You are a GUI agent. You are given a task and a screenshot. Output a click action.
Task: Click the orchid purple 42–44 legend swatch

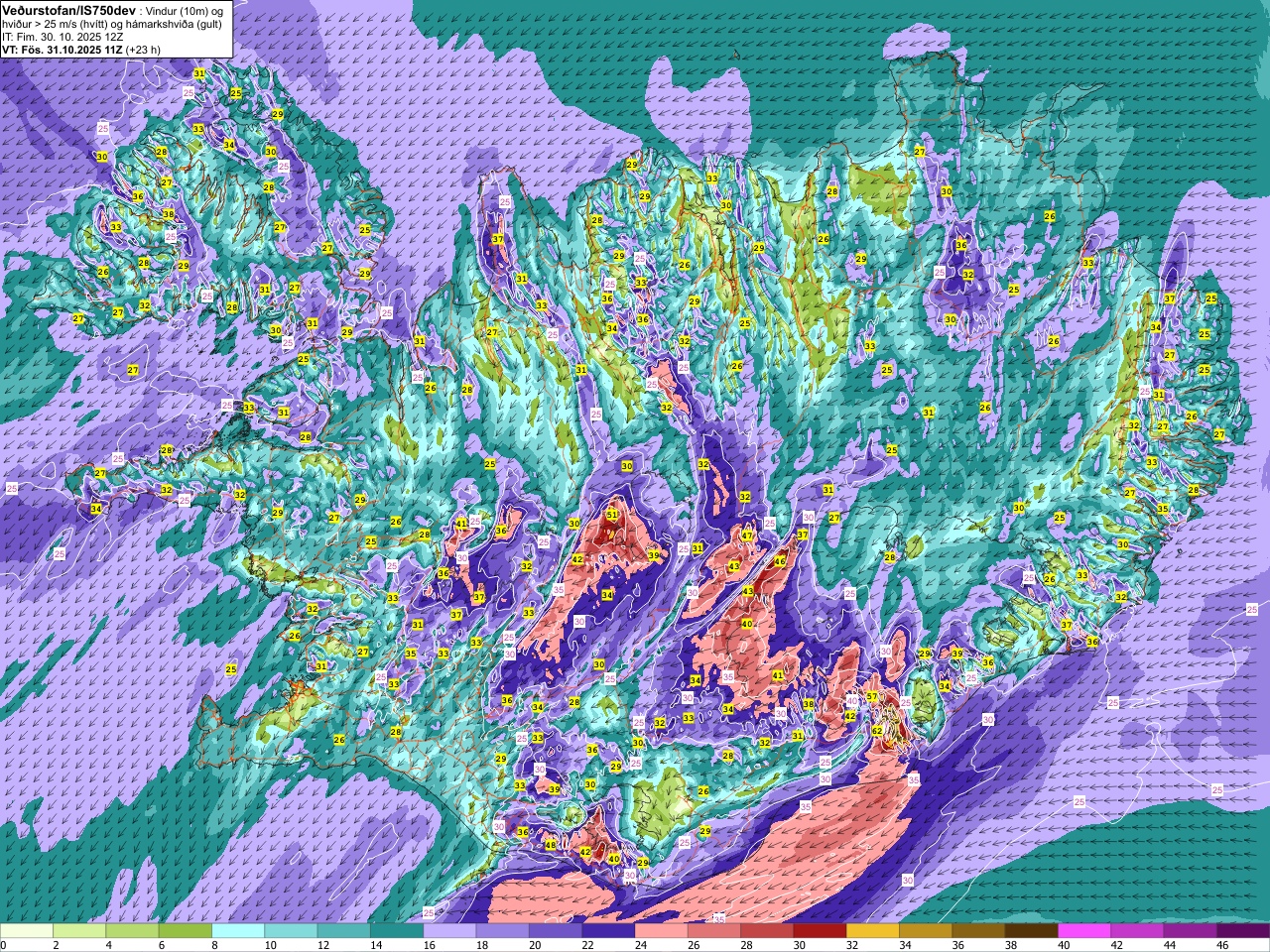pos(1138,931)
